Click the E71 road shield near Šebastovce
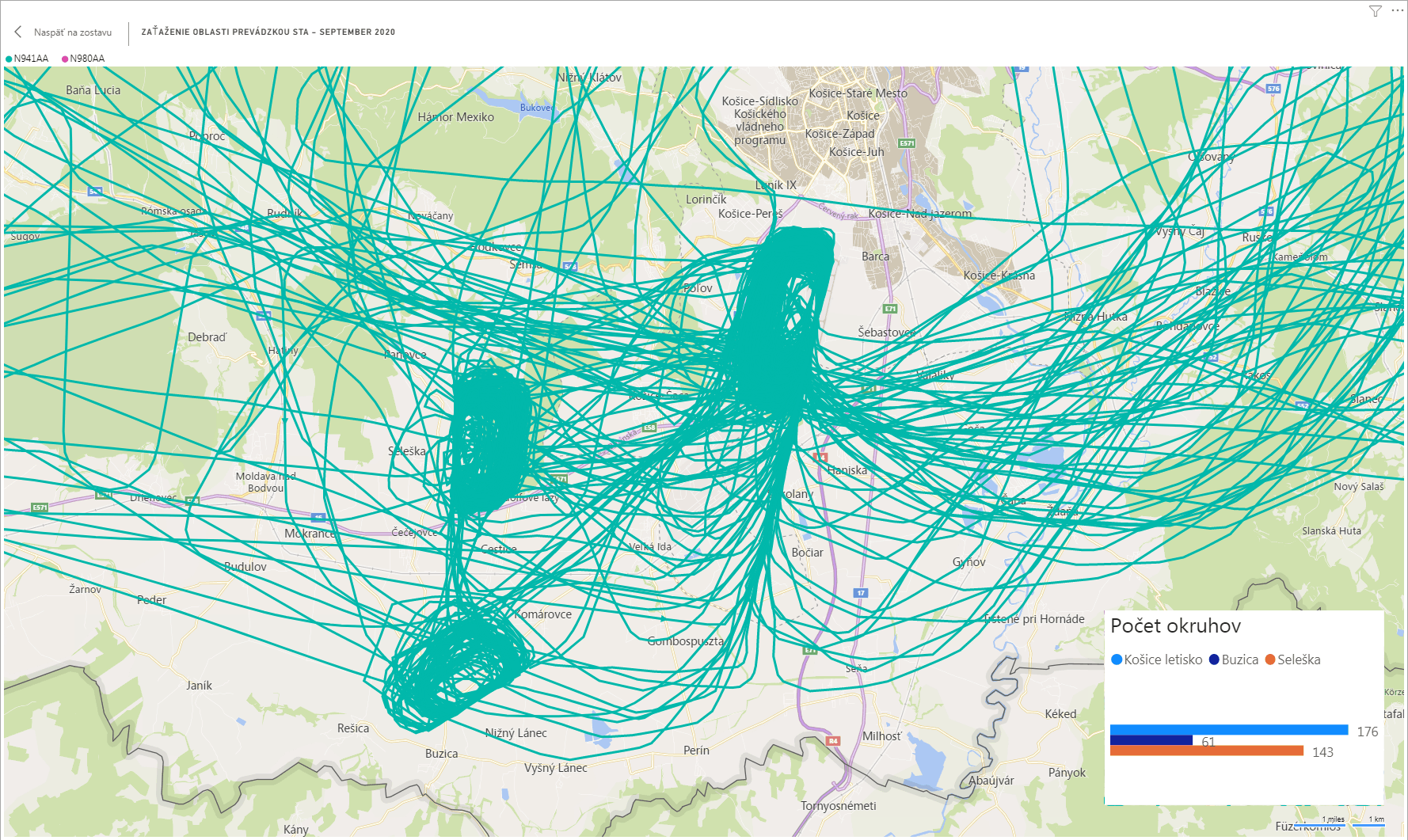 tap(890, 309)
